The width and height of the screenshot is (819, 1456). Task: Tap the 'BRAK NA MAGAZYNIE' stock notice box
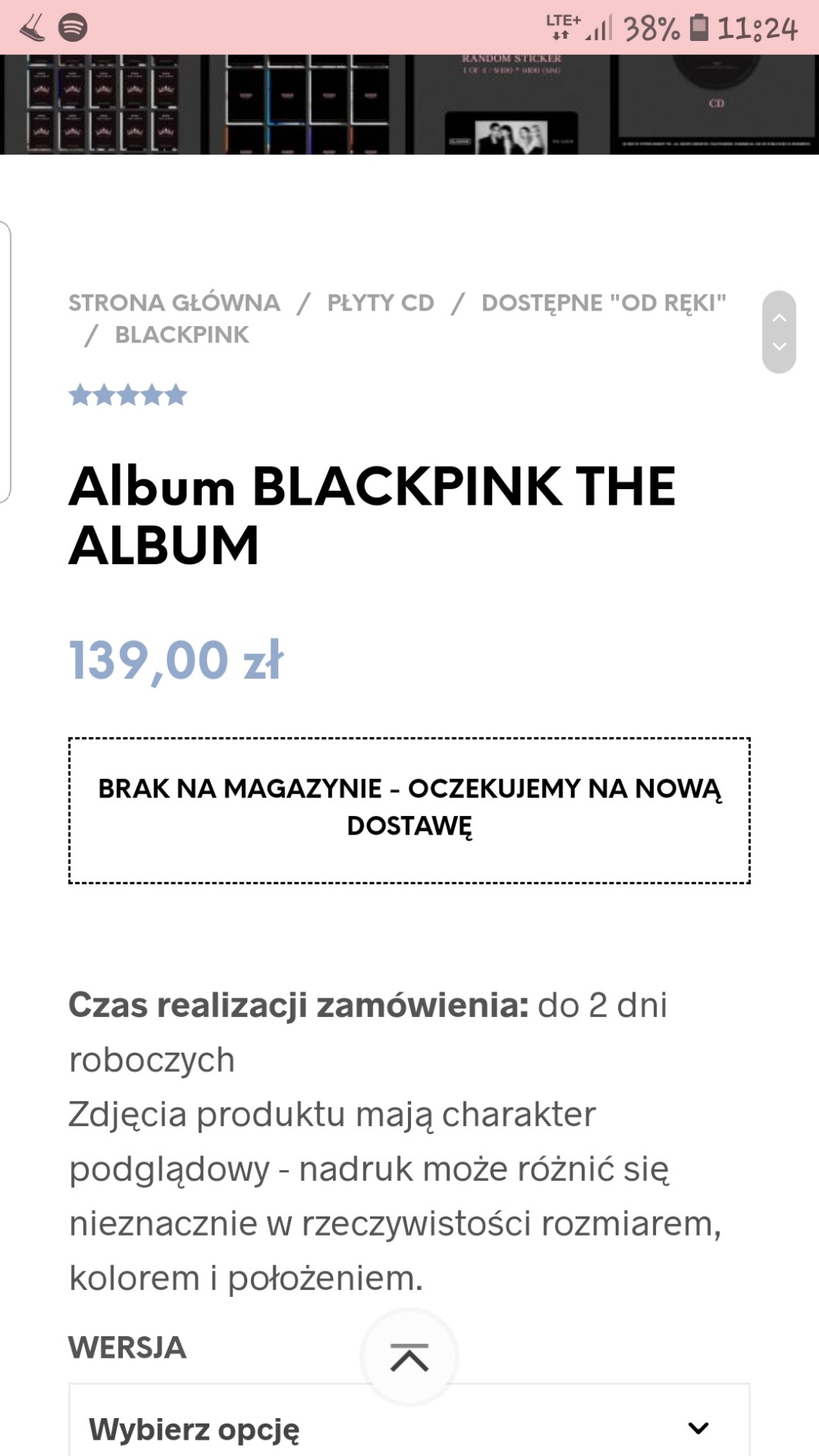(409, 810)
